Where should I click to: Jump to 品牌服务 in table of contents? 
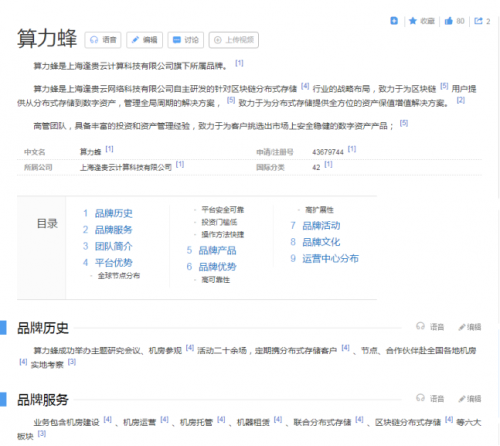[x=113, y=230]
